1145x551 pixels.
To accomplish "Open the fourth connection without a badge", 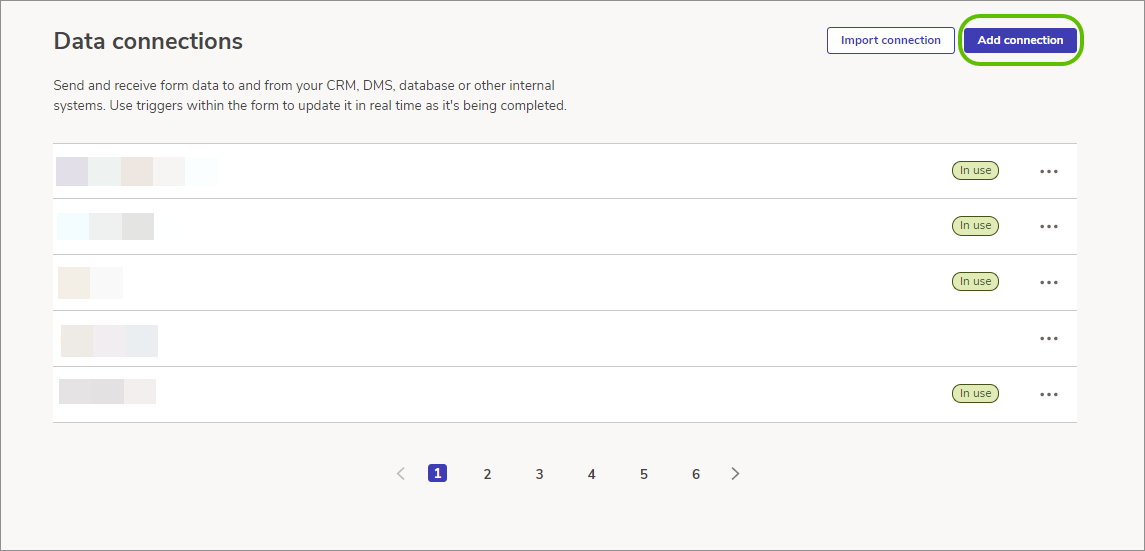I will pyautogui.click(x=110, y=341).
